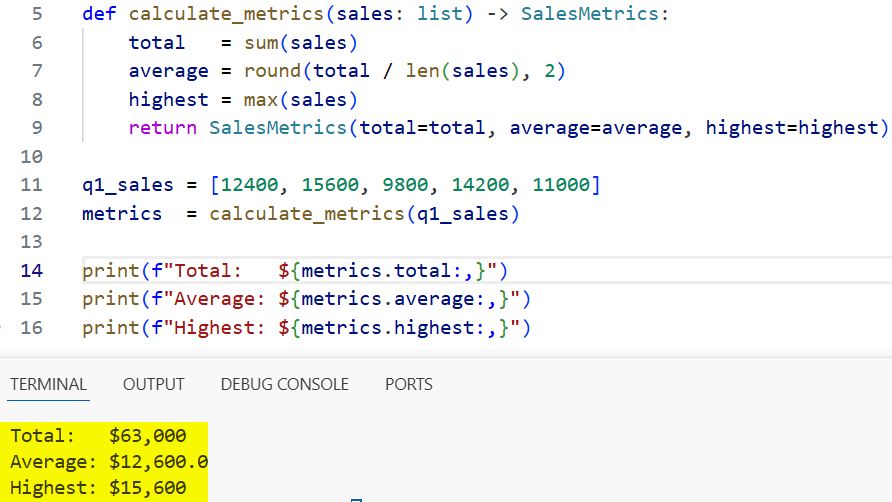Click the 'metrics' variable on line 12

coord(122,213)
